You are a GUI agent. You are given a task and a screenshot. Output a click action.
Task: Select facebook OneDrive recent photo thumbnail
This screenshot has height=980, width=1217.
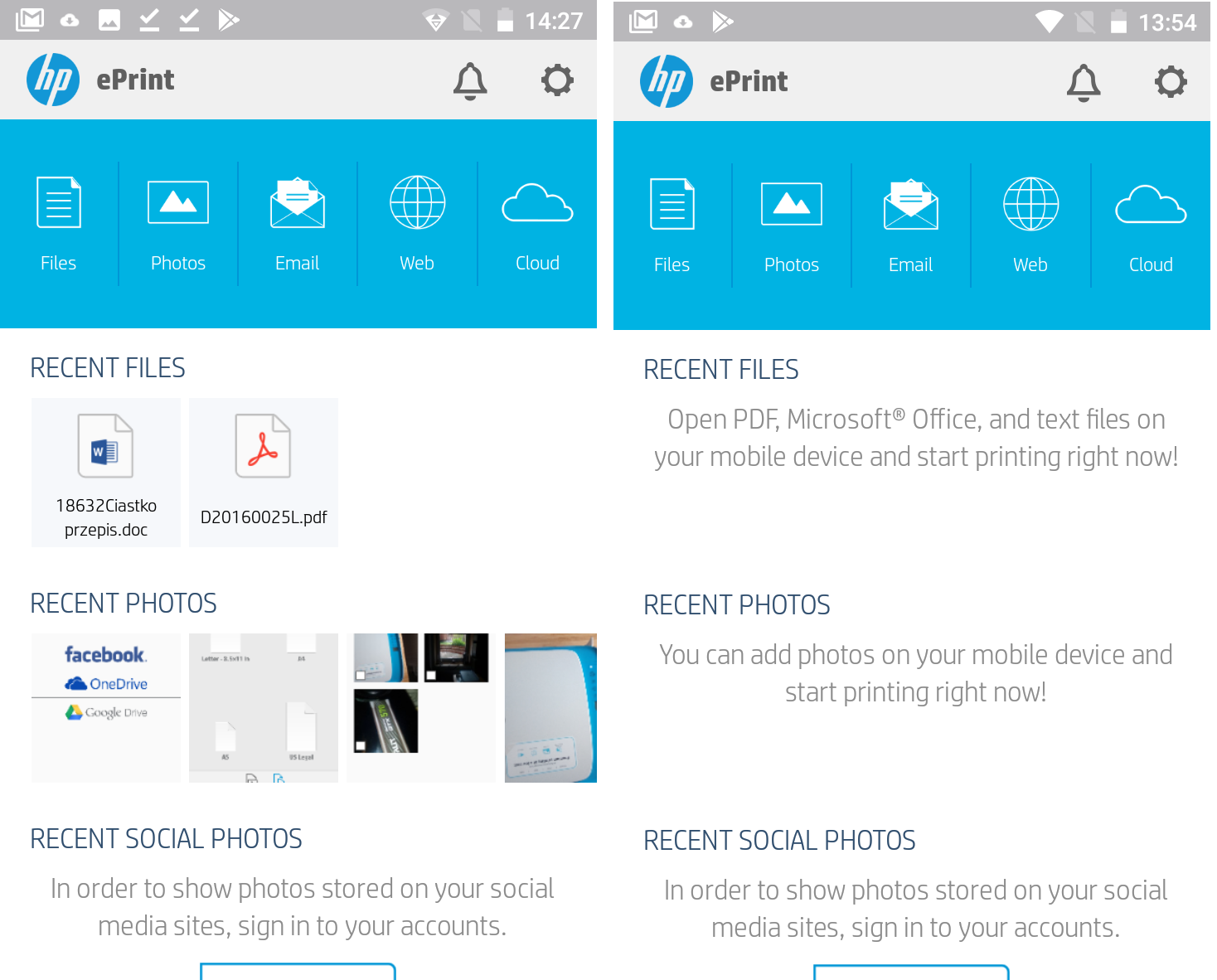106,708
